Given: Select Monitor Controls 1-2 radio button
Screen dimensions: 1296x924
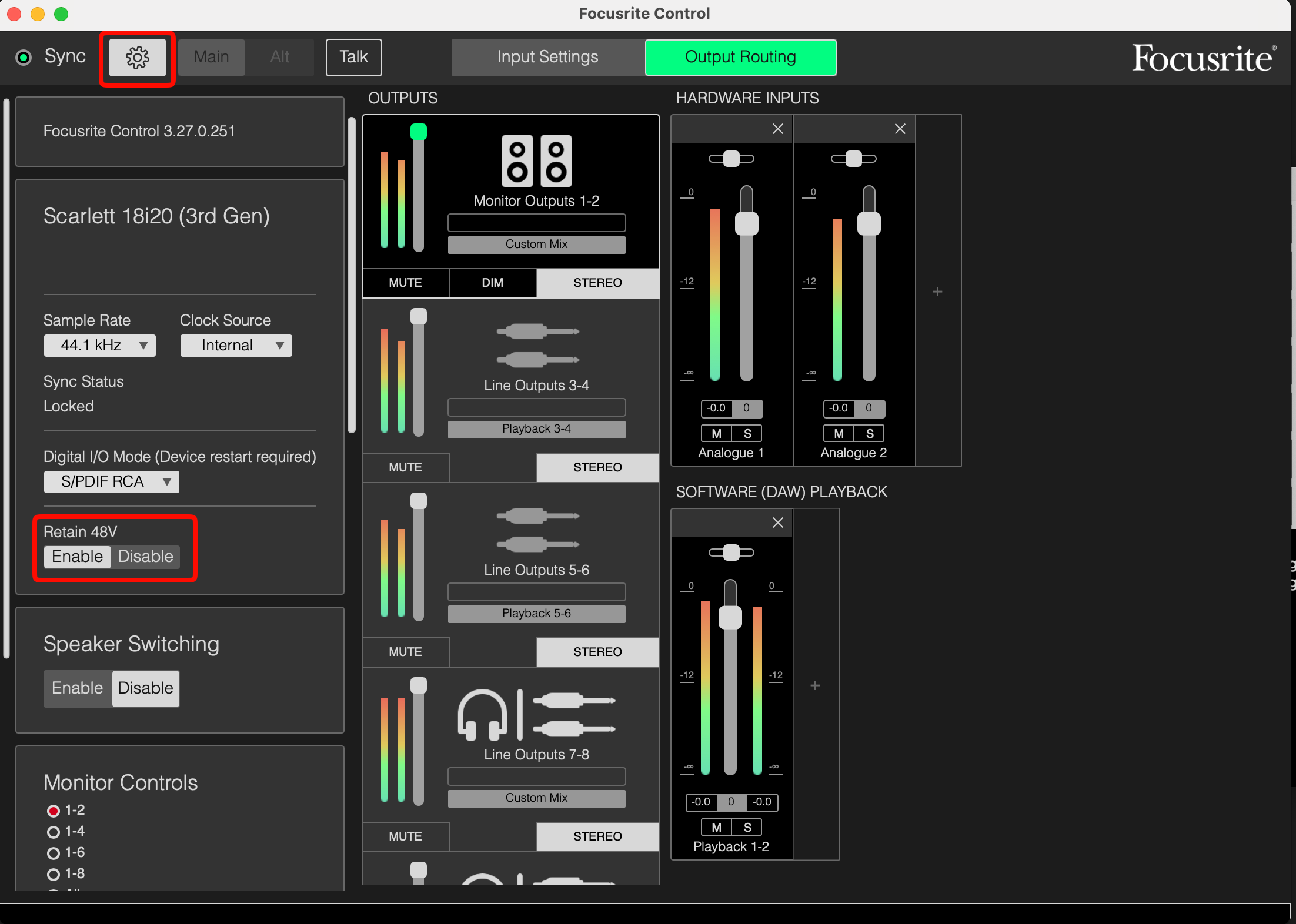Looking at the screenshot, I should point(54,811).
